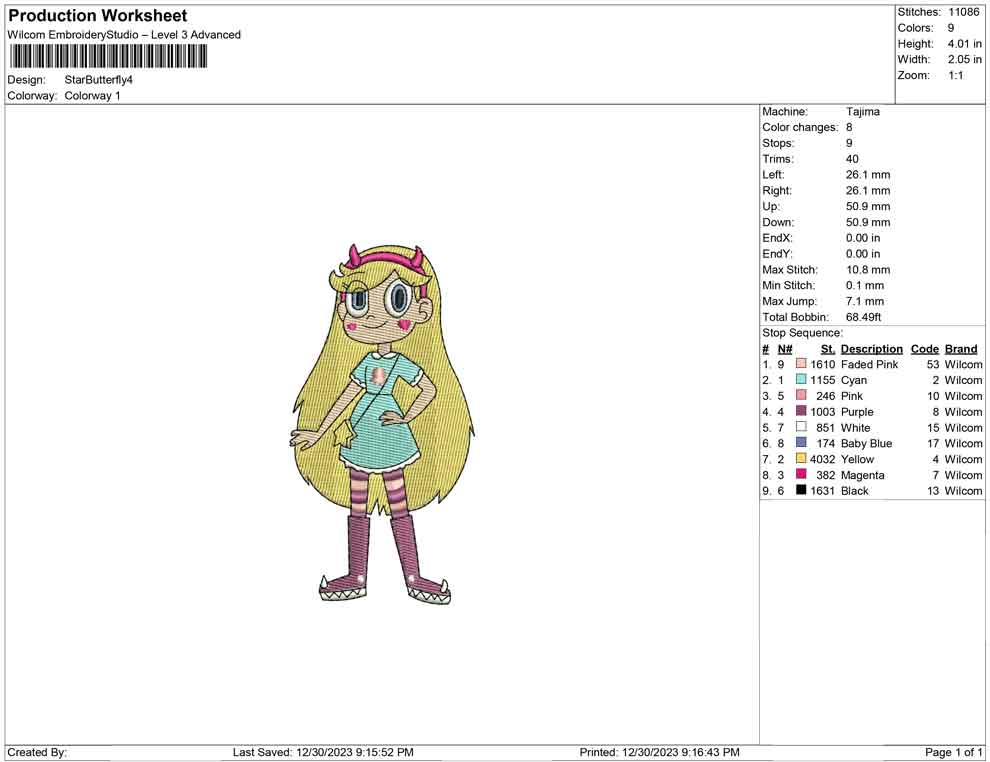The width and height of the screenshot is (990, 762).
Task: Click the Trims value '40'
Action: click(x=852, y=159)
